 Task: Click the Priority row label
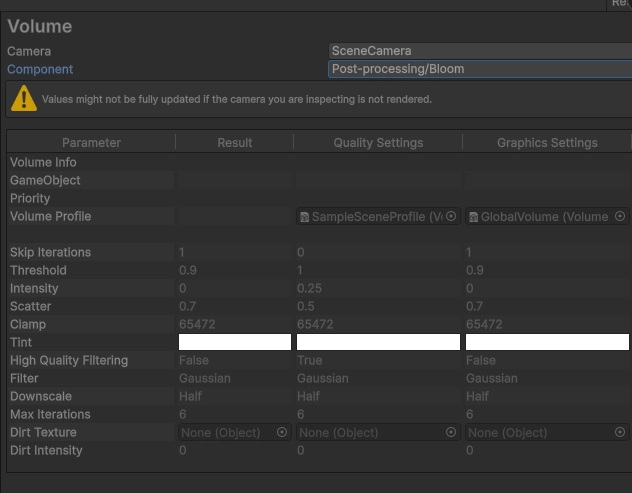30,198
